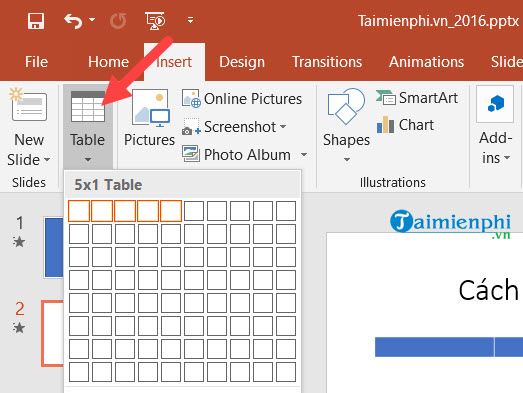Screen dimensions: 523x393
Task: Click the animation star under slide 2
Action: click(19, 328)
